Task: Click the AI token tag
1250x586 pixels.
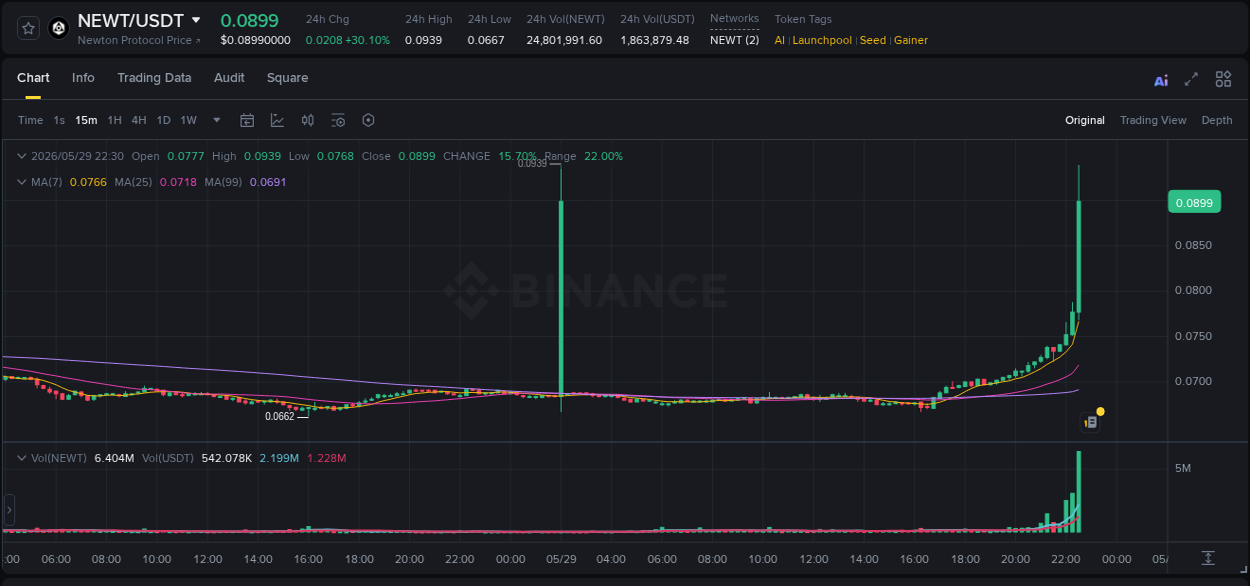Action: pyautogui.click(x=780, y=40)
